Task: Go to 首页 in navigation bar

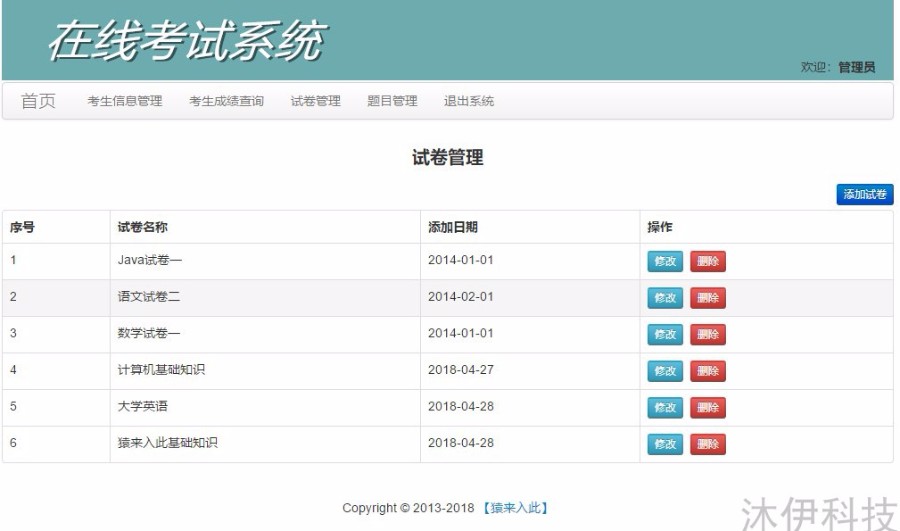Action: click(x=38, y=101)
